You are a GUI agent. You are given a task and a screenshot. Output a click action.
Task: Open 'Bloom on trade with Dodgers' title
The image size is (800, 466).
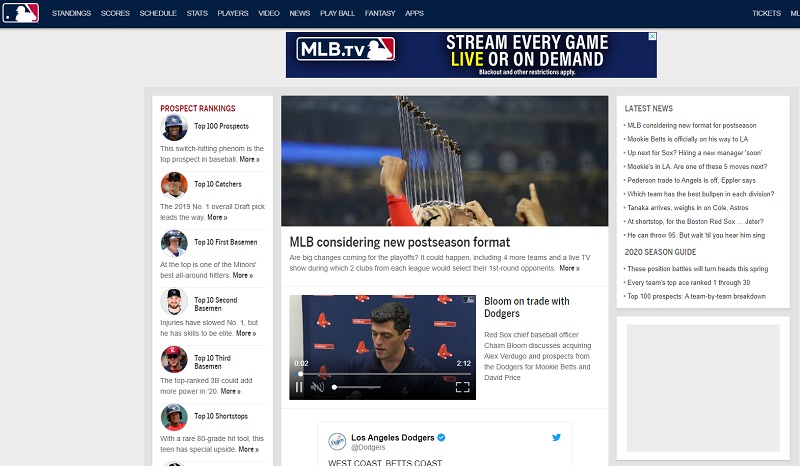pos(527,307)
